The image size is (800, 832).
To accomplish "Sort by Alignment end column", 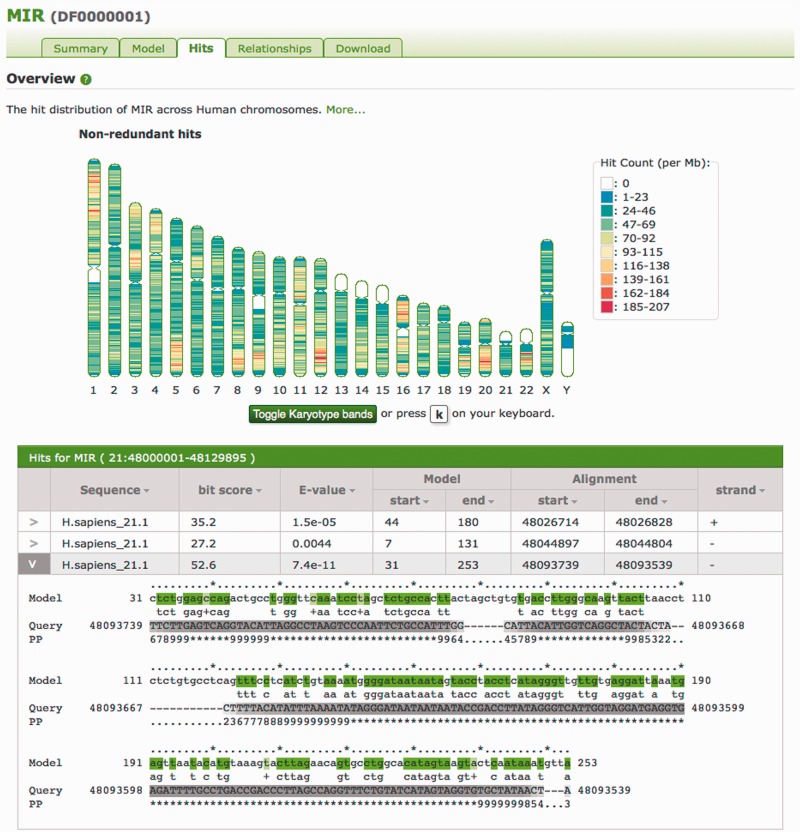I will pos(650,500).
